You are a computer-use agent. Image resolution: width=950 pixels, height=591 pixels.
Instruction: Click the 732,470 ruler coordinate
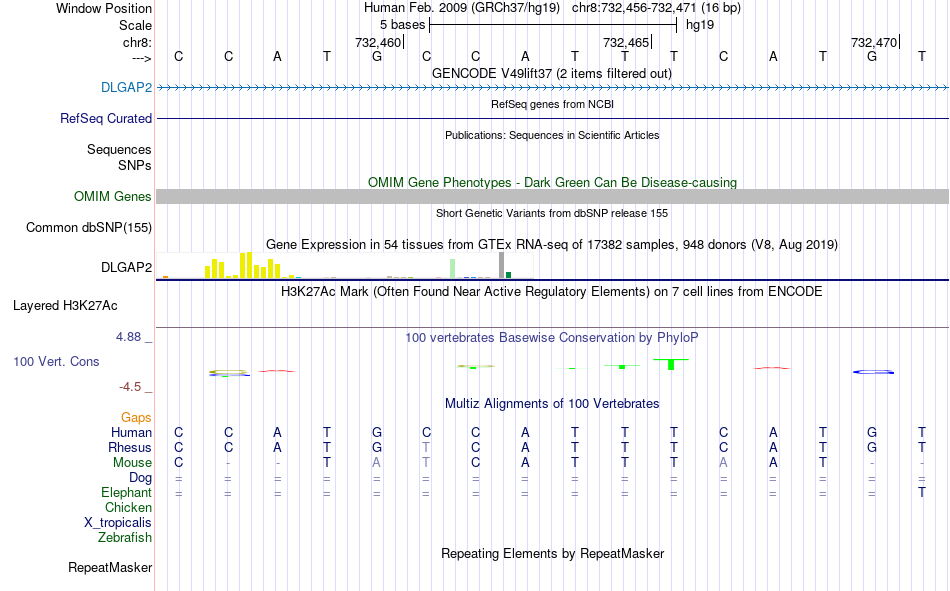874,42
